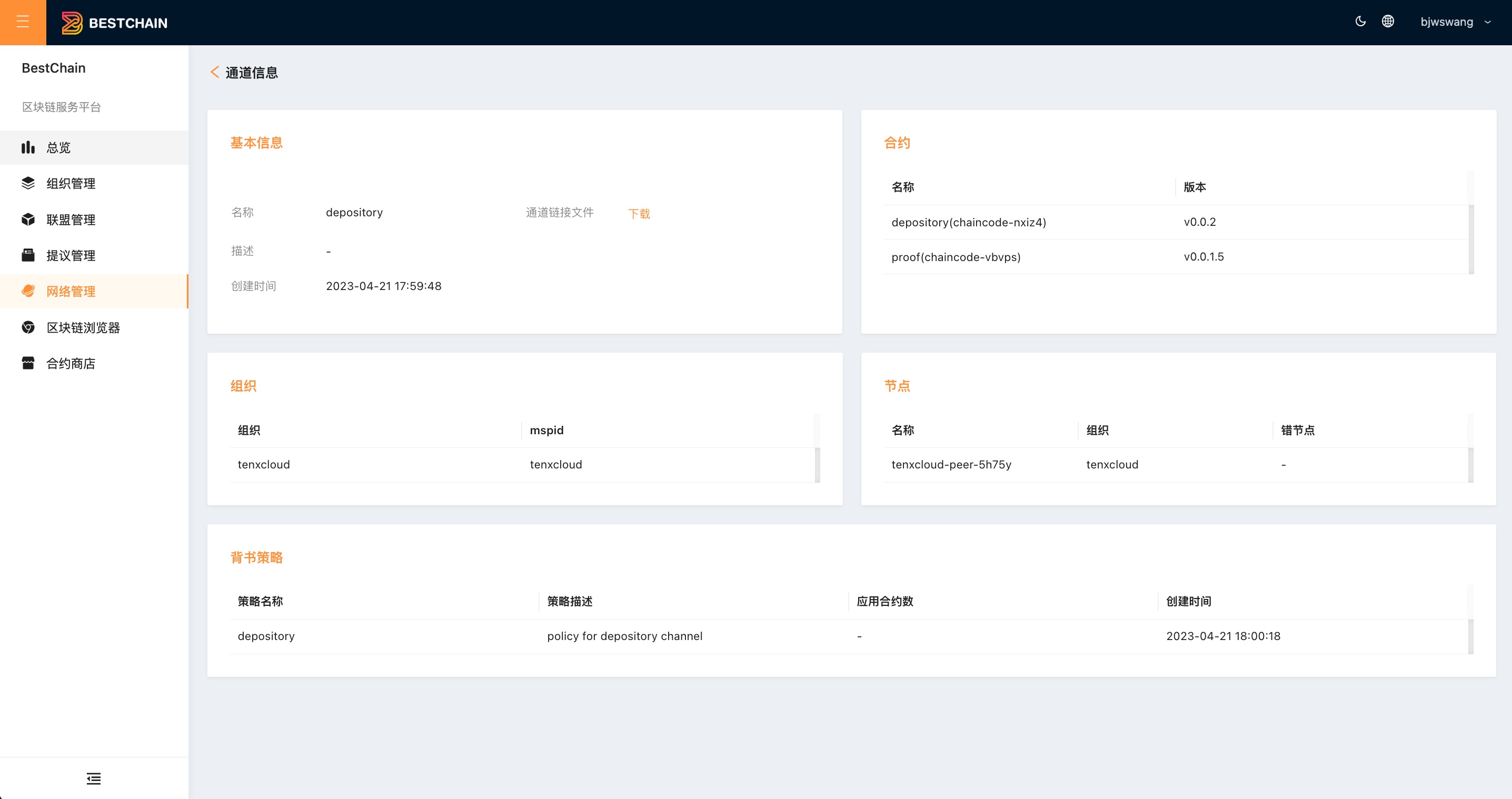Click the tenxcloud organization cell in 节点 table
This screenshot has width=1512, height=799.
pyautogui.click(x=1112, y=465)
